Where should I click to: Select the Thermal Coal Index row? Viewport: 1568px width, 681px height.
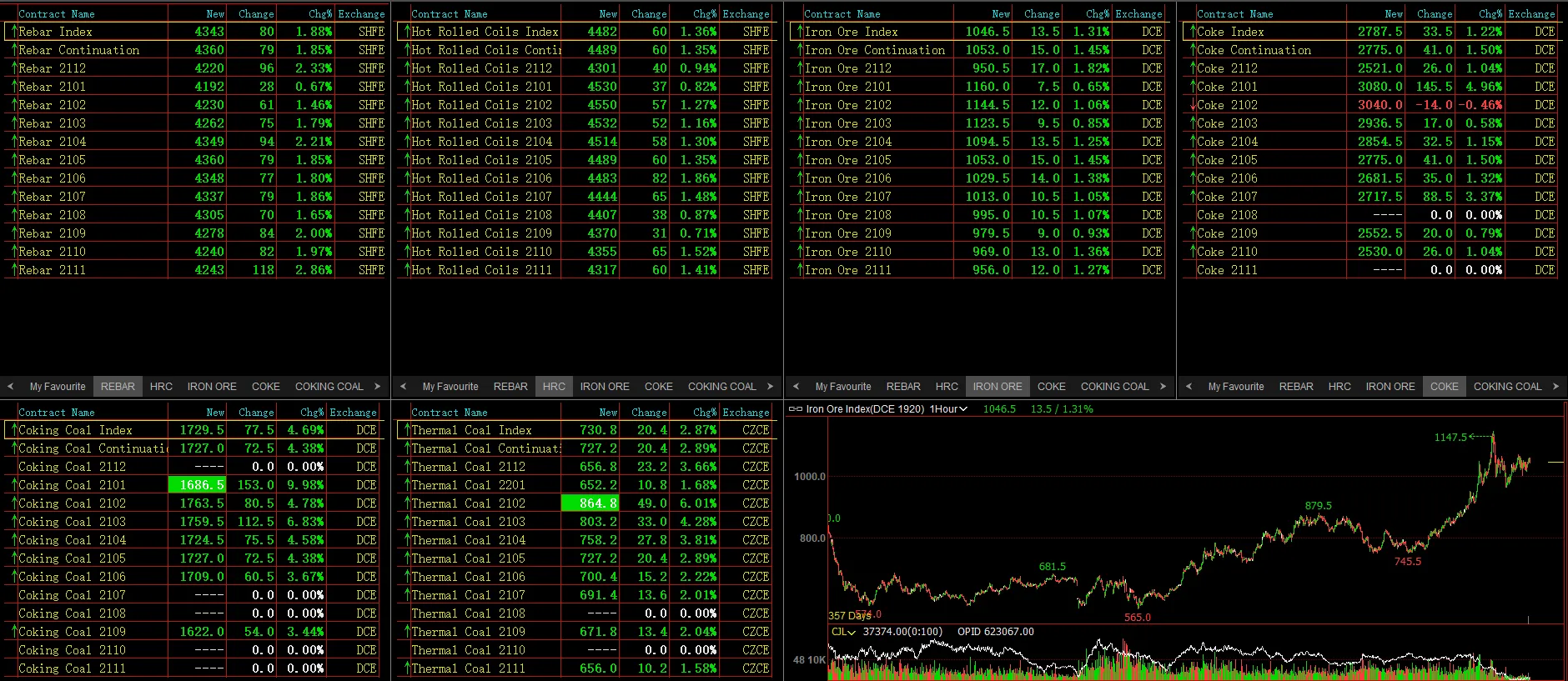[x=585, y=430]
